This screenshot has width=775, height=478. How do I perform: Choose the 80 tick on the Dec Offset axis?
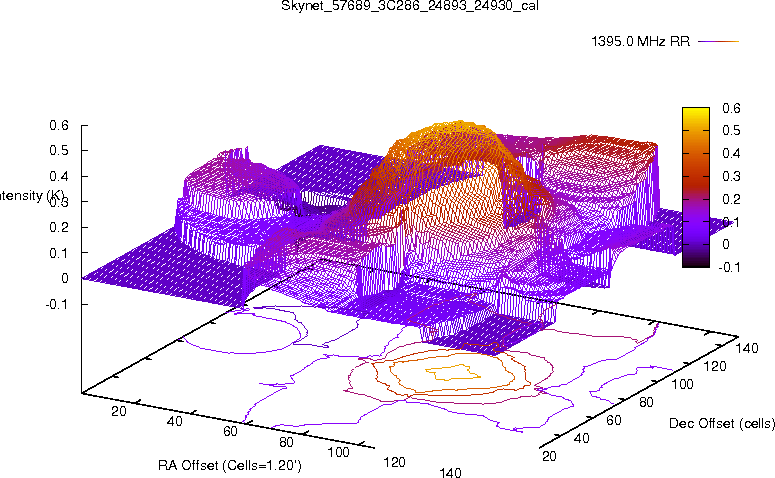click(x=646, y=402)
